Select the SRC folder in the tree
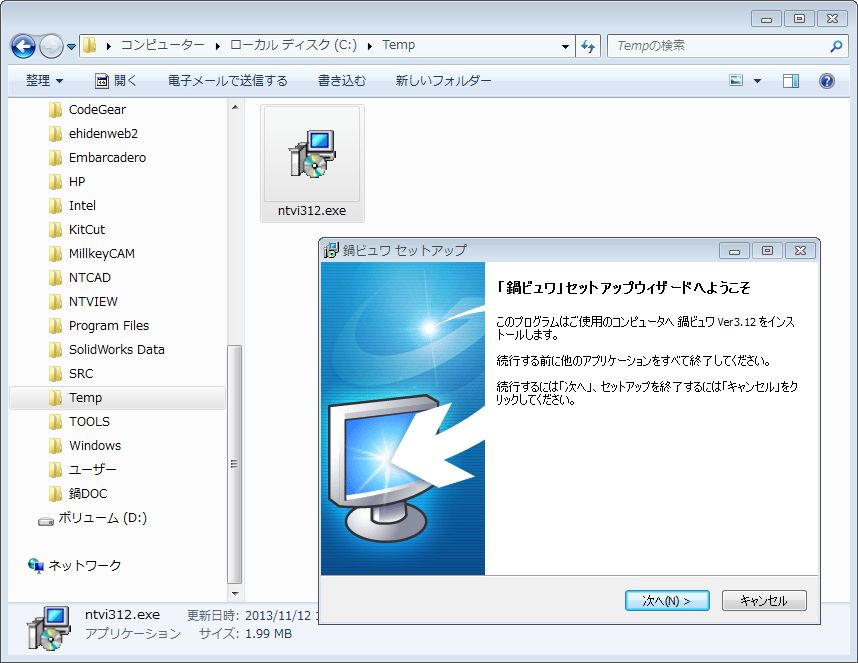858x663 pixels. pyautogui.click(x=80, y=374)
